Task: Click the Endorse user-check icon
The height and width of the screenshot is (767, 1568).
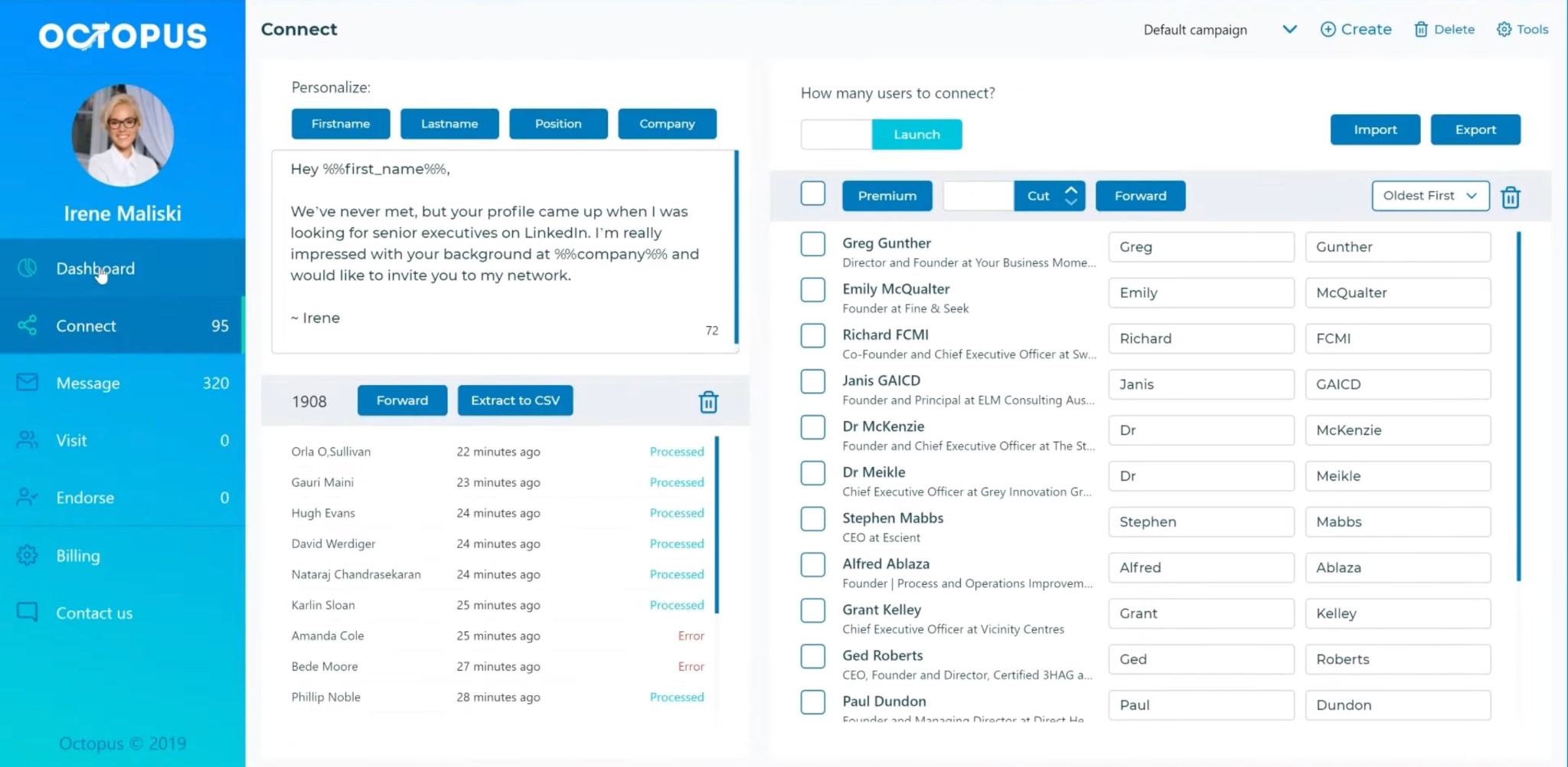Action: pyautogui.click(x=28, y=498)
